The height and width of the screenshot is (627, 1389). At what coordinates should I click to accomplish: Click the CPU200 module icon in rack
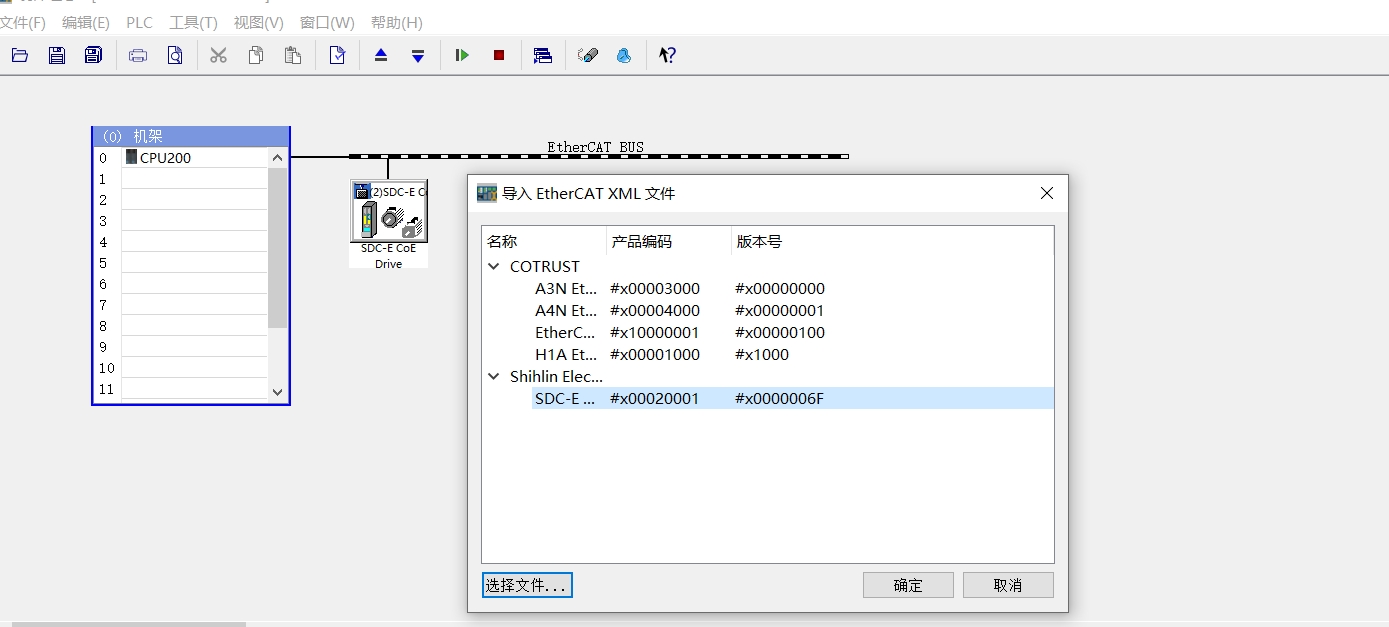[x=132, y=157]
